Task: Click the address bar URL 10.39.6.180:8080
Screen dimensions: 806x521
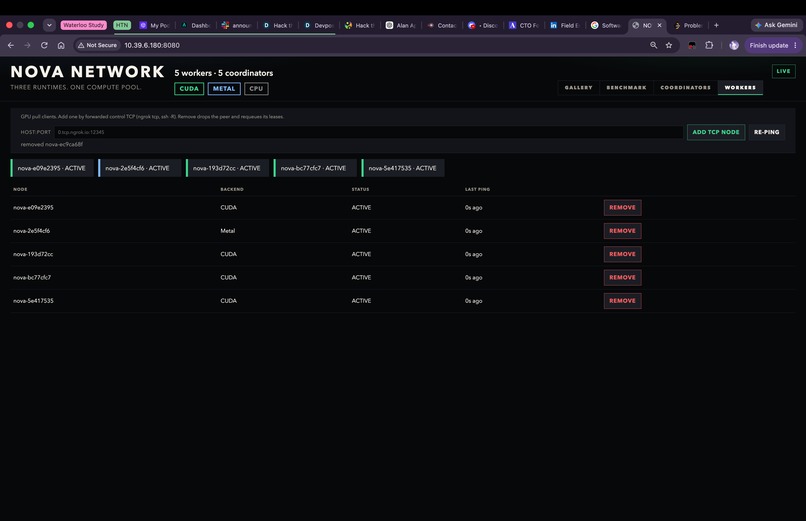Action: click(152, 45)
